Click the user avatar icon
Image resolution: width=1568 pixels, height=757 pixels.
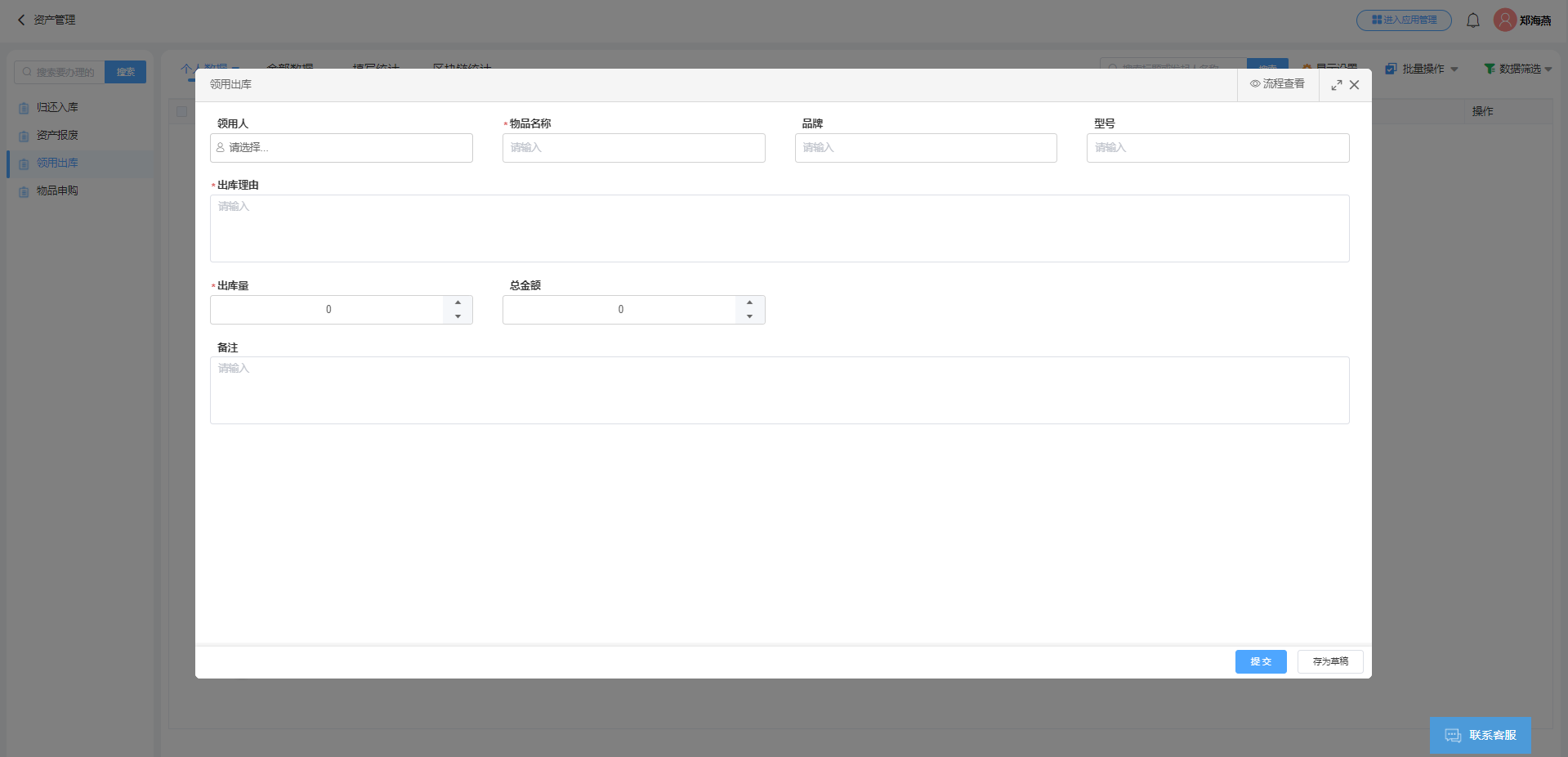pyautogui.click(x=1504, y=20)
